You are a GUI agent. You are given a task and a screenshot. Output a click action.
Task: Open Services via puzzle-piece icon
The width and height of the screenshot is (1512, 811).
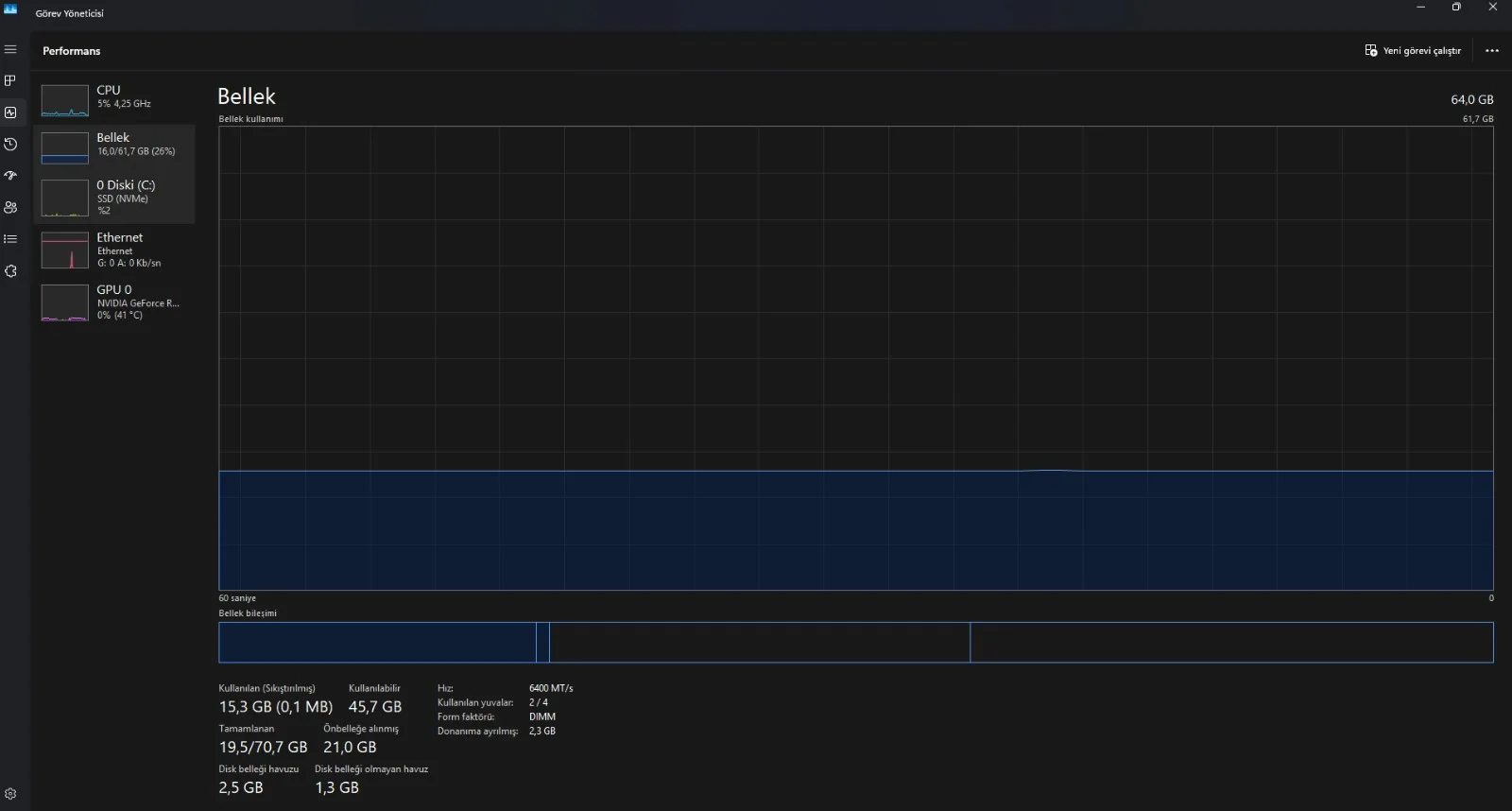[x=10, y=271]
